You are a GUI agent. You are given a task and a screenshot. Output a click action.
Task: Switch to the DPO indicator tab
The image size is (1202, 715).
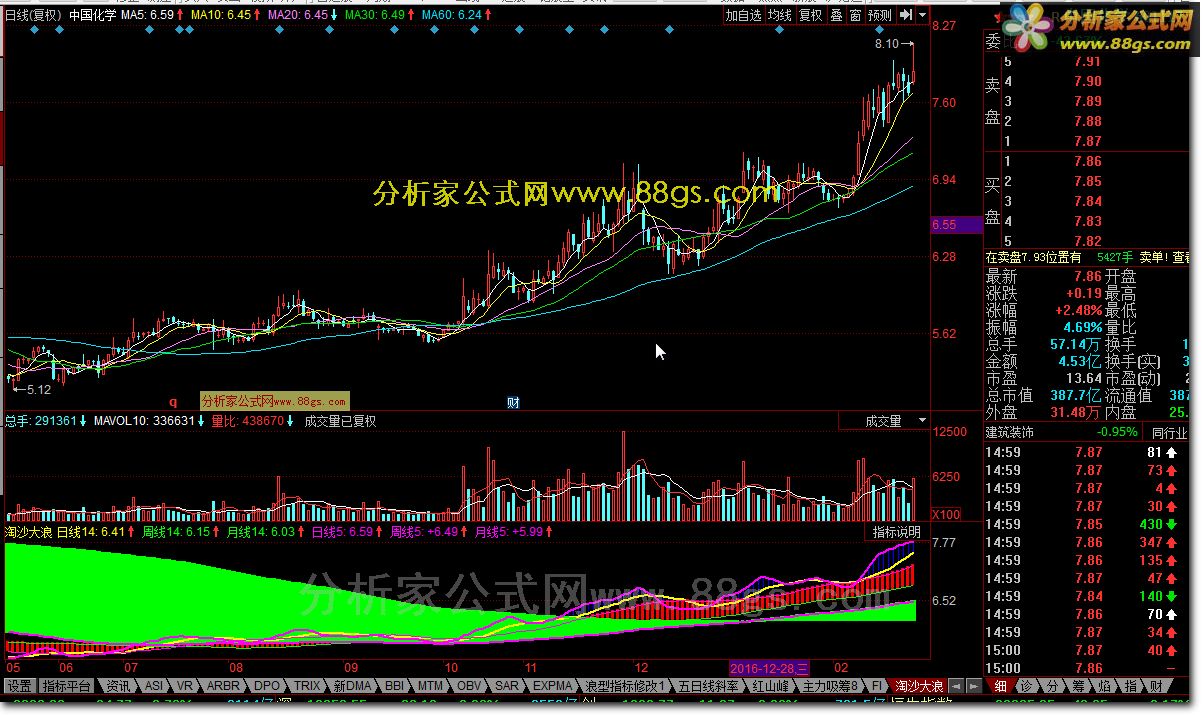tap(266, 686)
